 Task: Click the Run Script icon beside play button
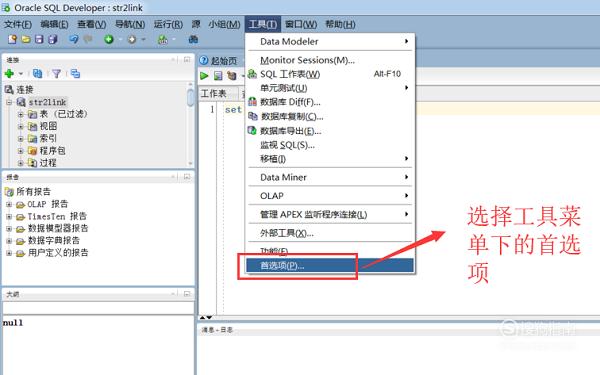(218, 76)
